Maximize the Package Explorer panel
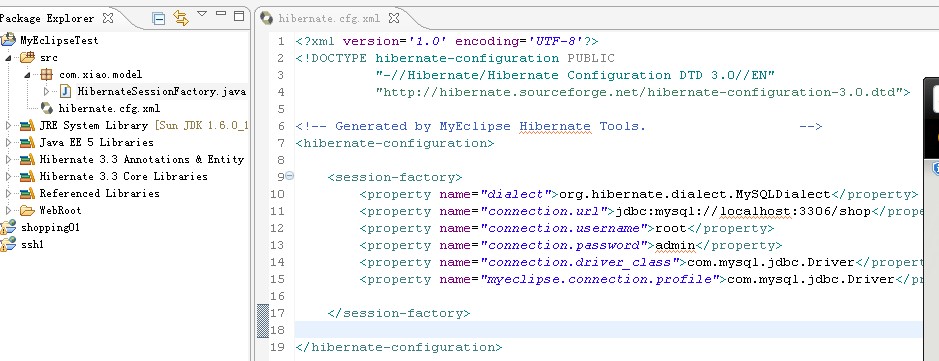Screen dimensions: 939x361 click(x=239, y=16)
